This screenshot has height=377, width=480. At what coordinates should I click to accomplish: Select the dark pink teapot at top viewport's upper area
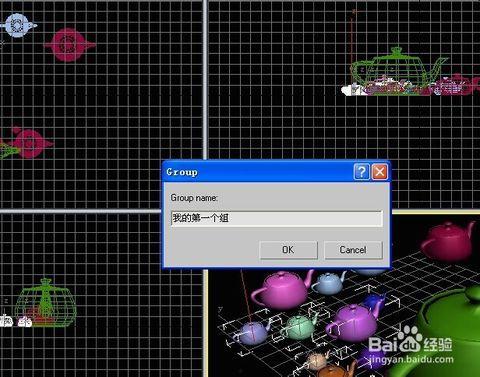pos(69,45)
